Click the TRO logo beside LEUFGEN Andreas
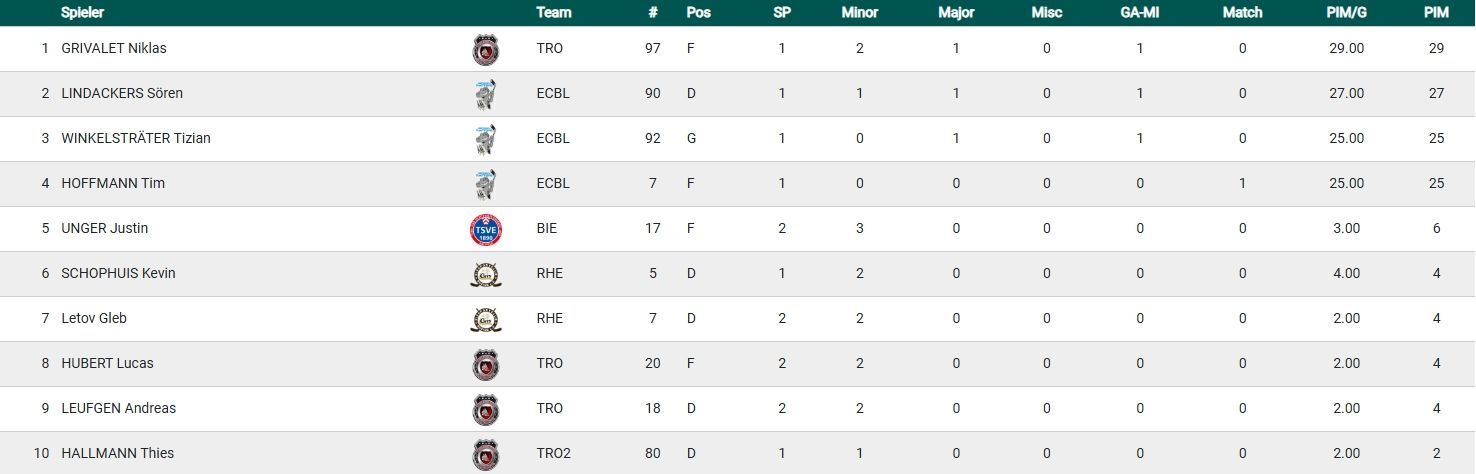 point(486,409)
